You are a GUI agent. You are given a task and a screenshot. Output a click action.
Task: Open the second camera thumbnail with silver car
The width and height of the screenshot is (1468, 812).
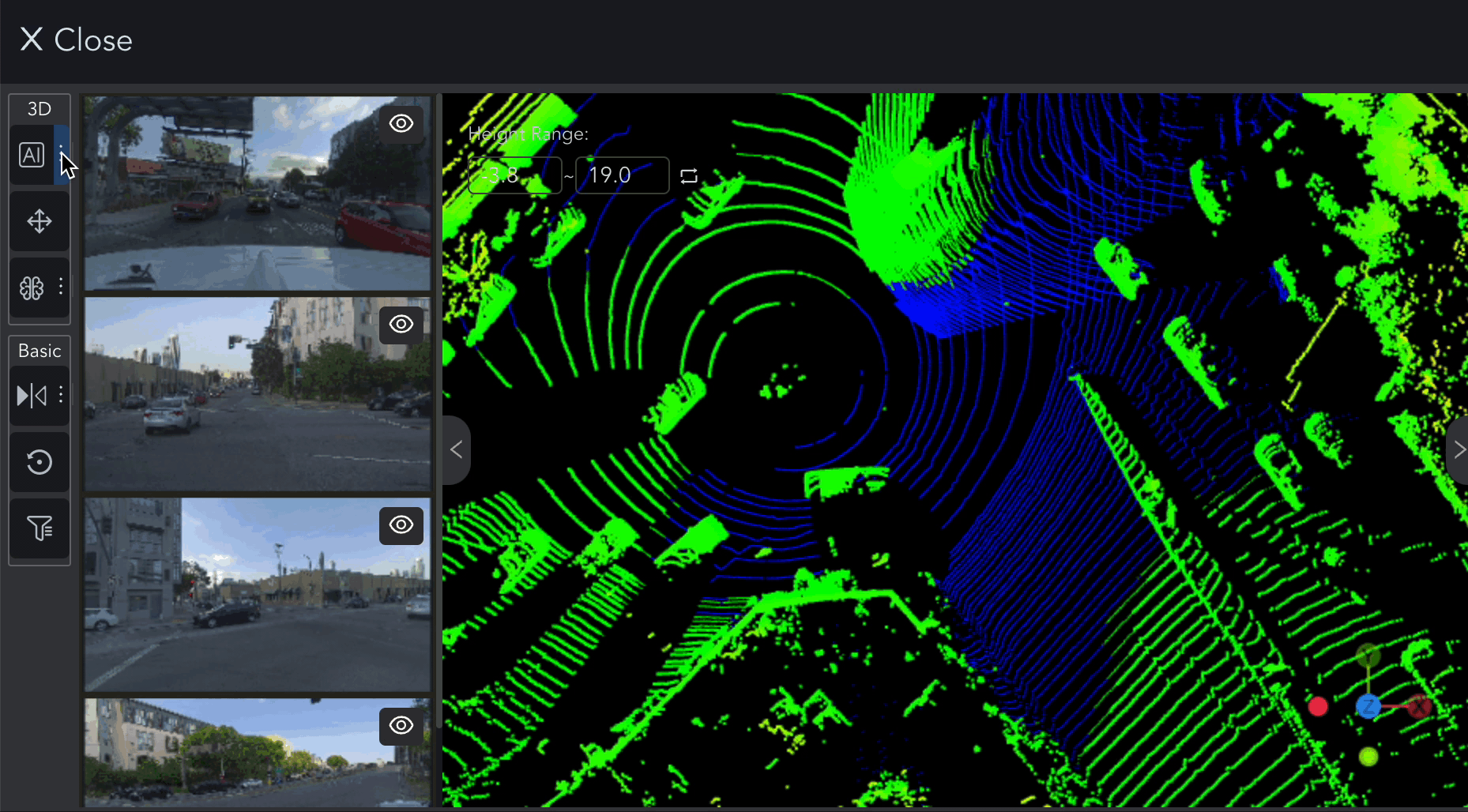(x=258, y=394)
